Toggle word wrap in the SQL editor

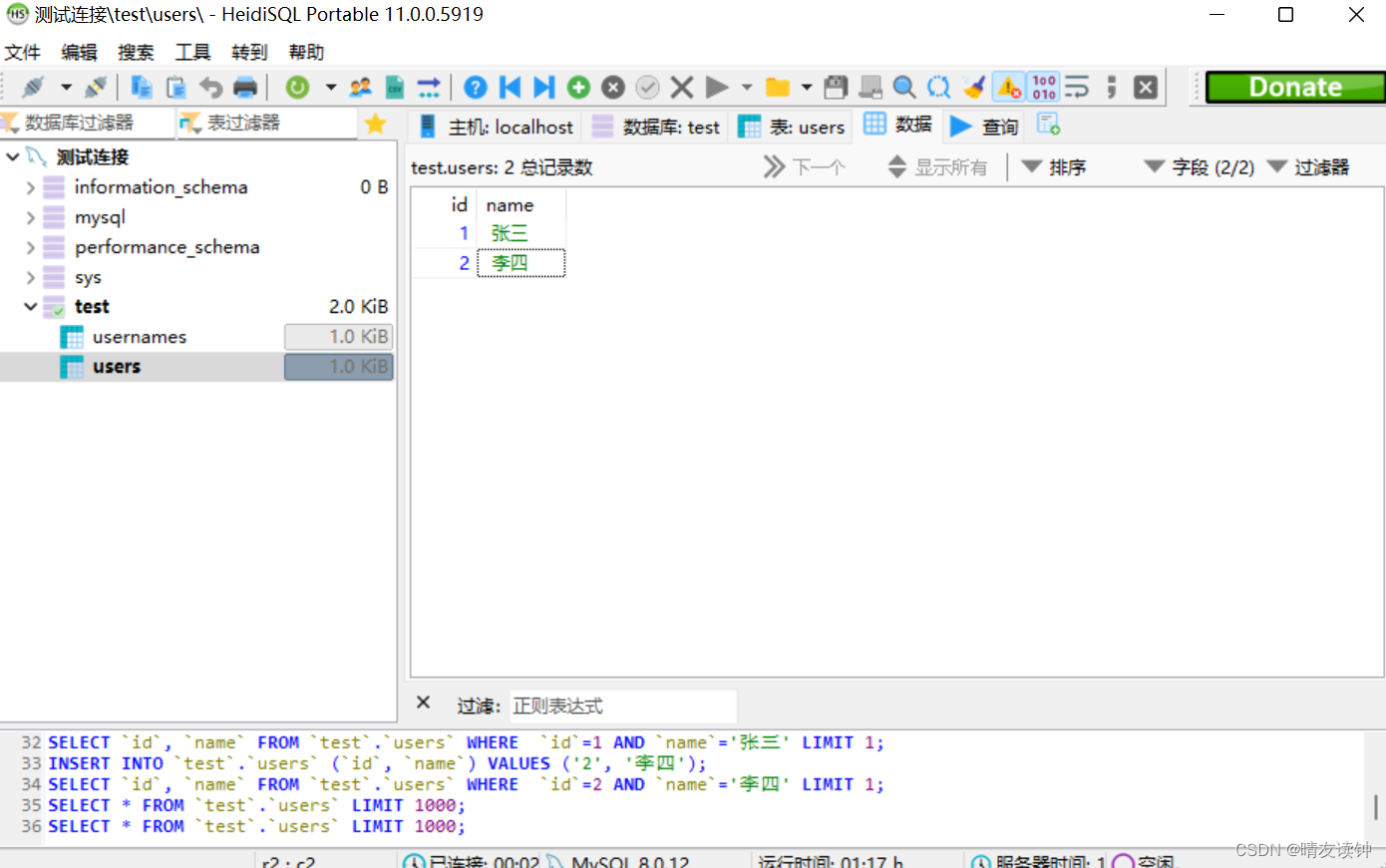tap(1076, 87)
